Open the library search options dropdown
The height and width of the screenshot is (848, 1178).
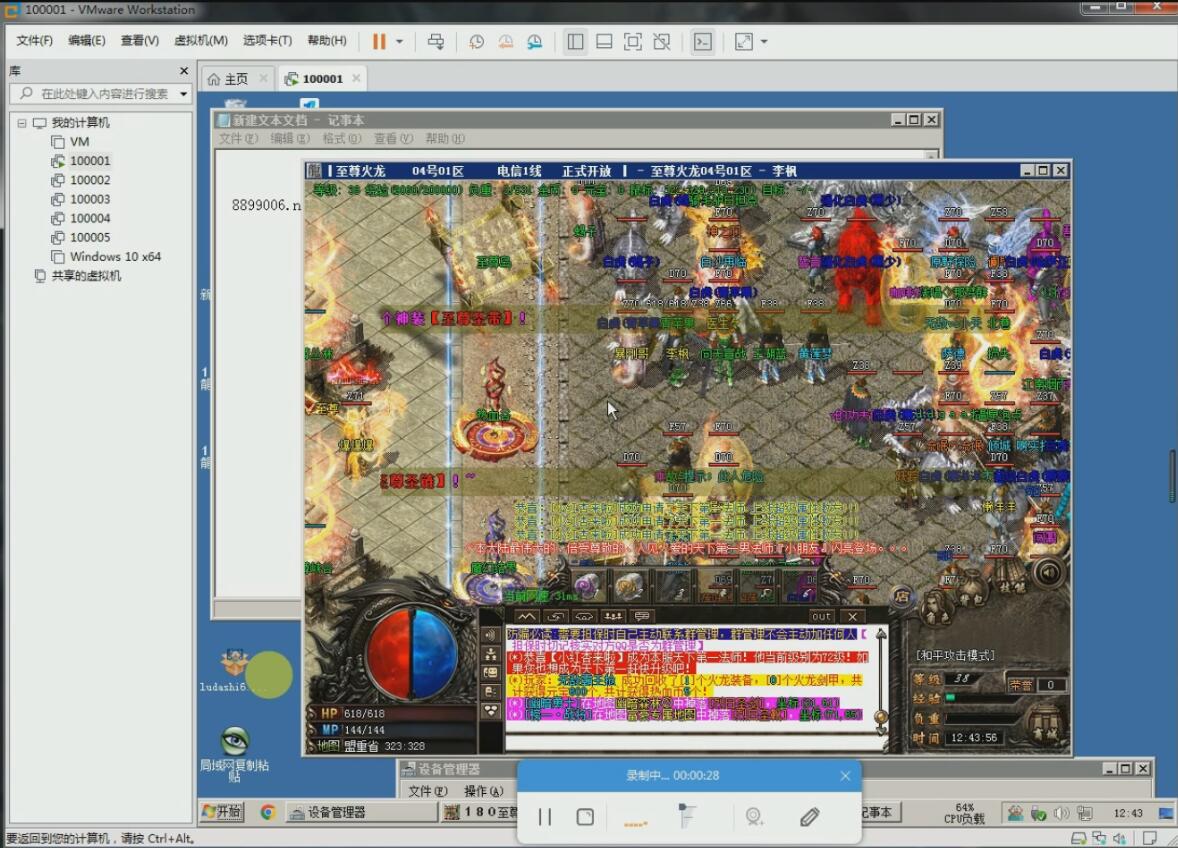point(183,94)
